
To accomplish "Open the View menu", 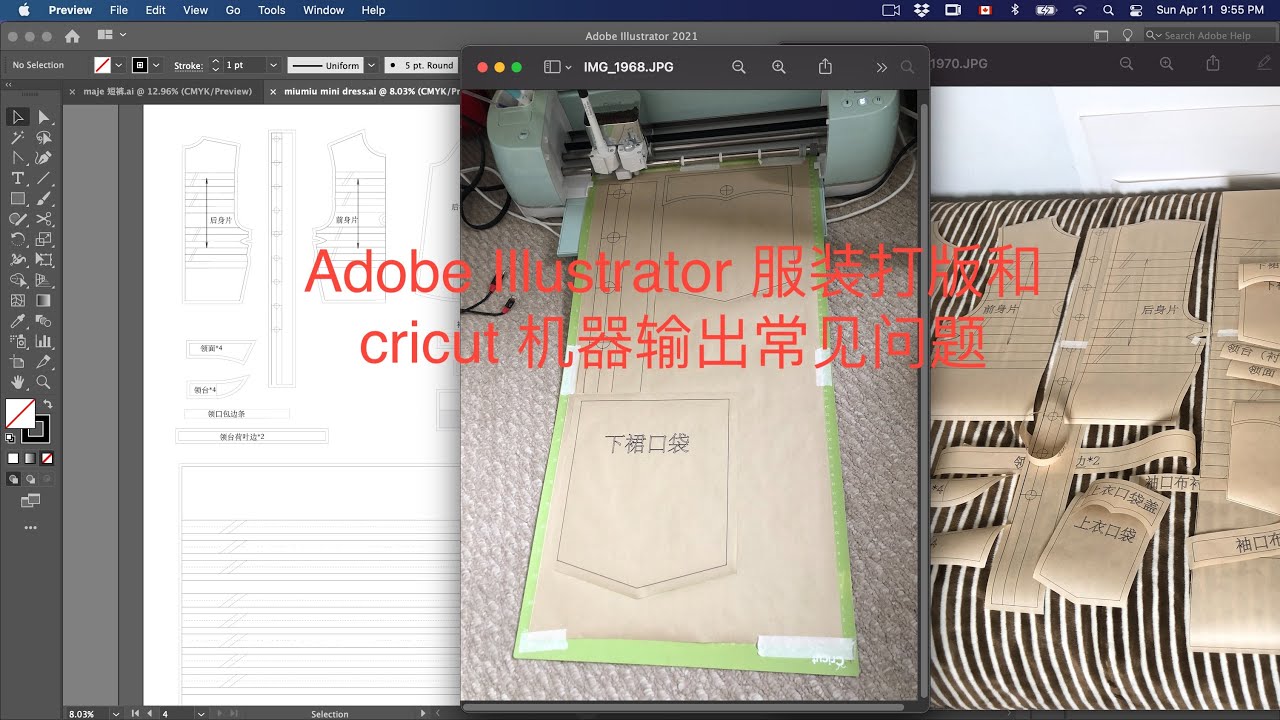I will (195, 10).
